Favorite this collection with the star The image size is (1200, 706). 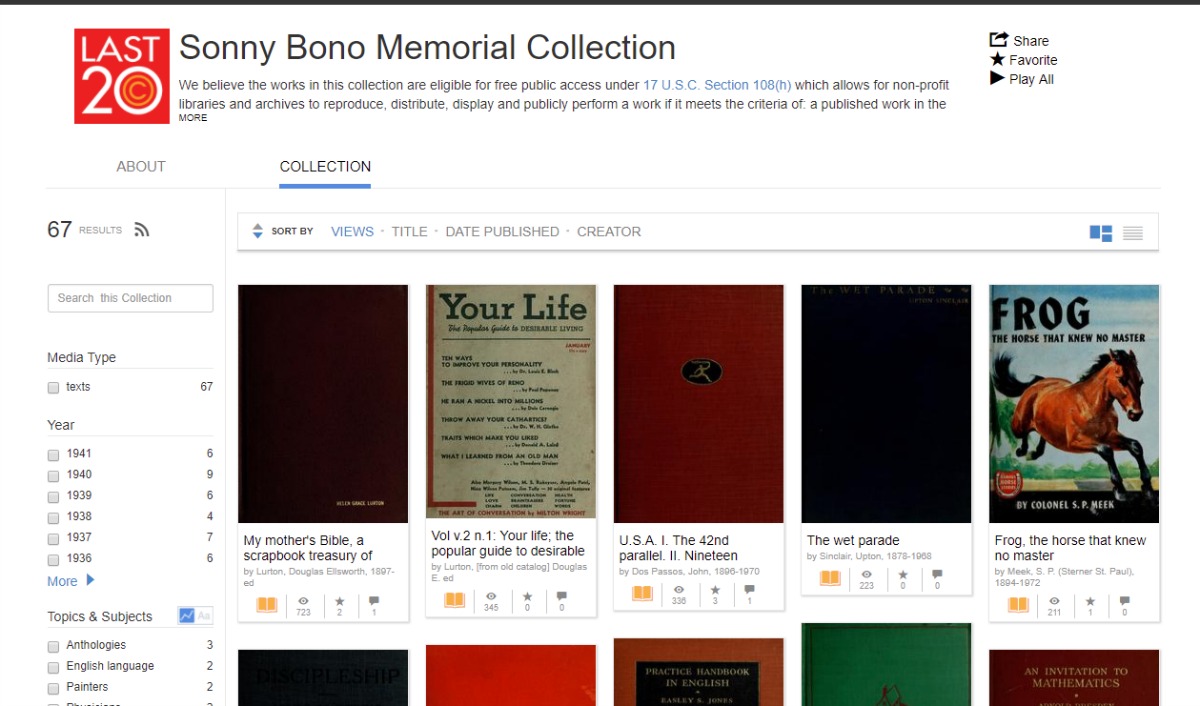pyautogui.click(x=997, y=60)
